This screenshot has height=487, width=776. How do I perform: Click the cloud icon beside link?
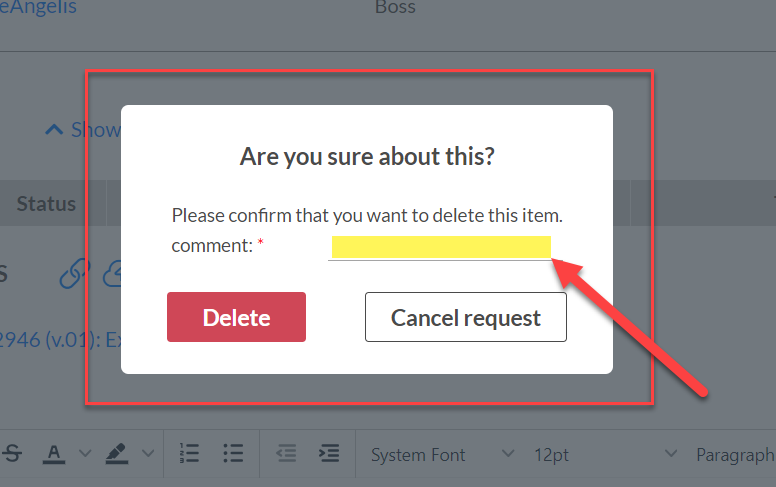(112, 273)
